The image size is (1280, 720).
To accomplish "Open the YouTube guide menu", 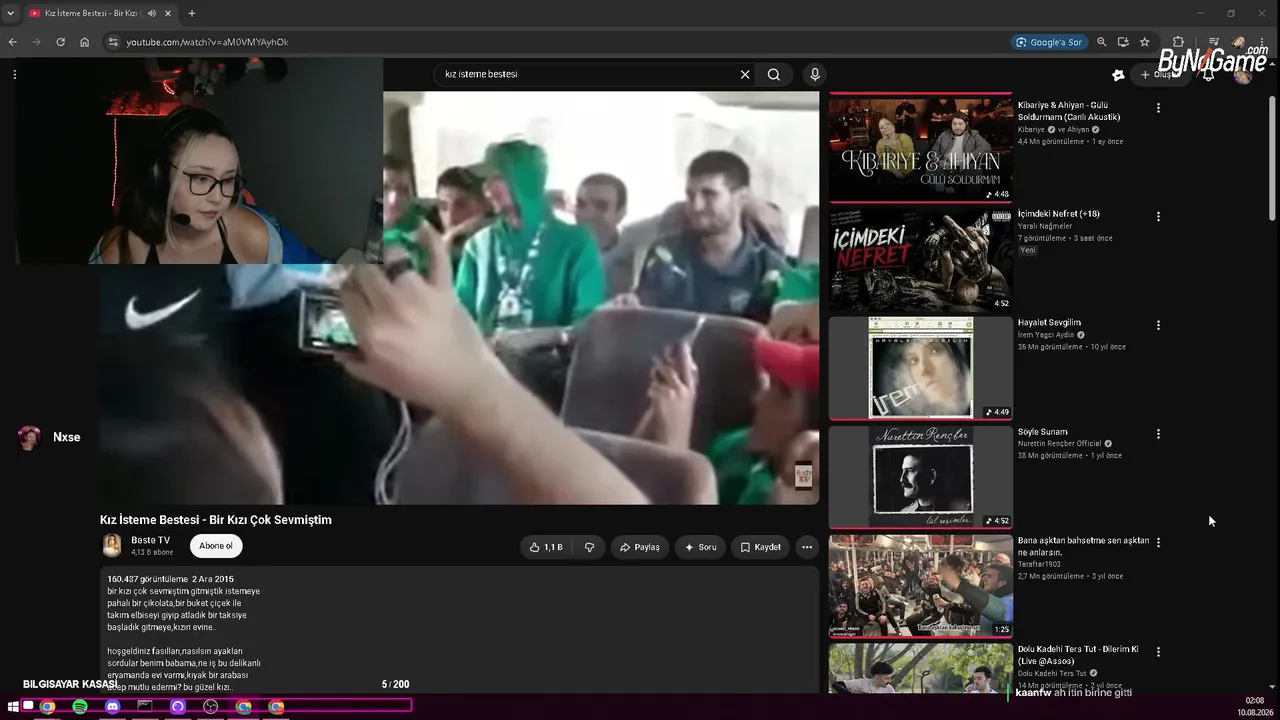I will pyautogui.click(x=15, y=74).
